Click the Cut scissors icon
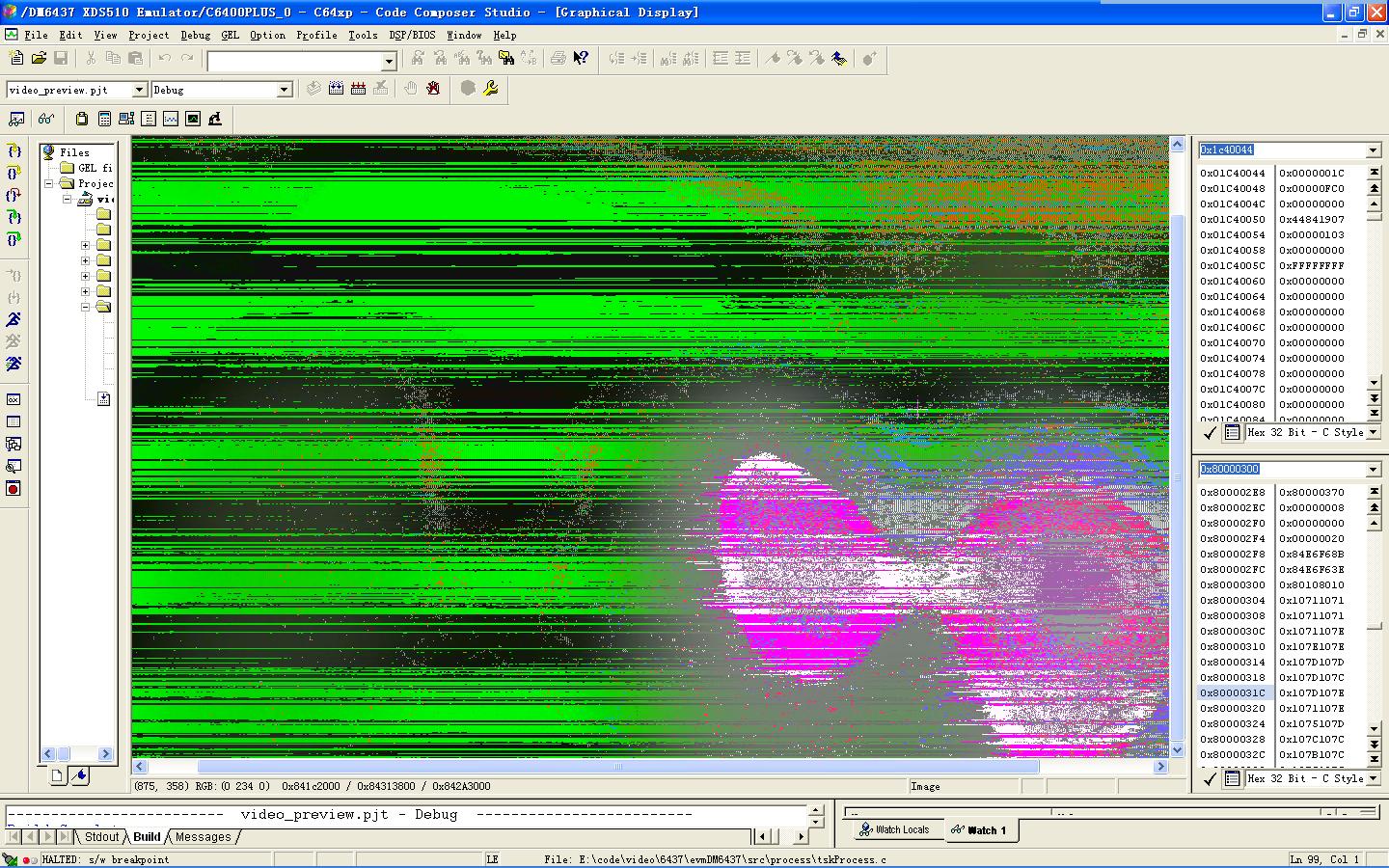 pyautogui.click(x=91, y=59)
